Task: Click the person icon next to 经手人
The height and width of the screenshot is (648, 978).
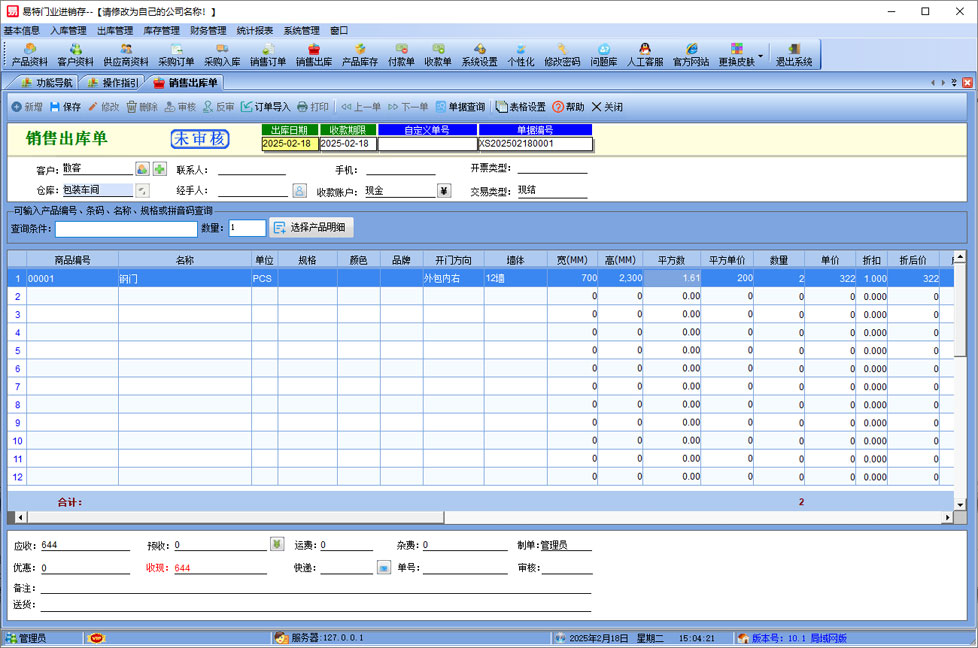Action: 299,190
